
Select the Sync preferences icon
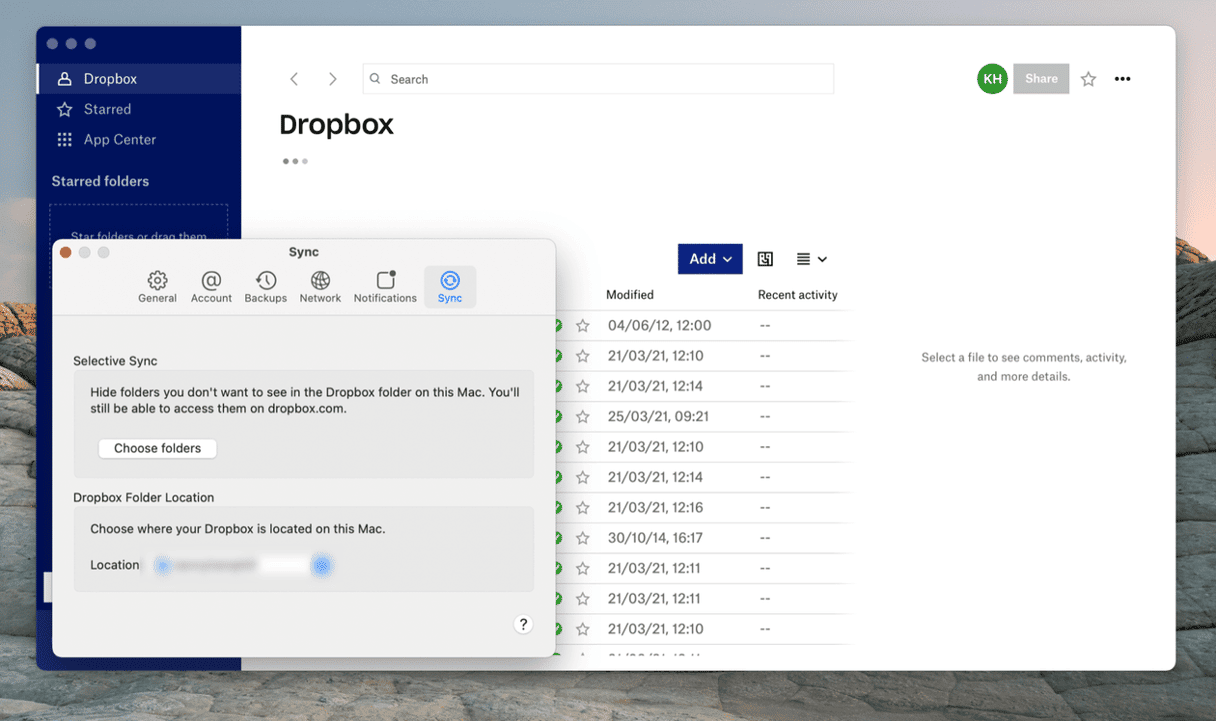(x=450, y=286)
